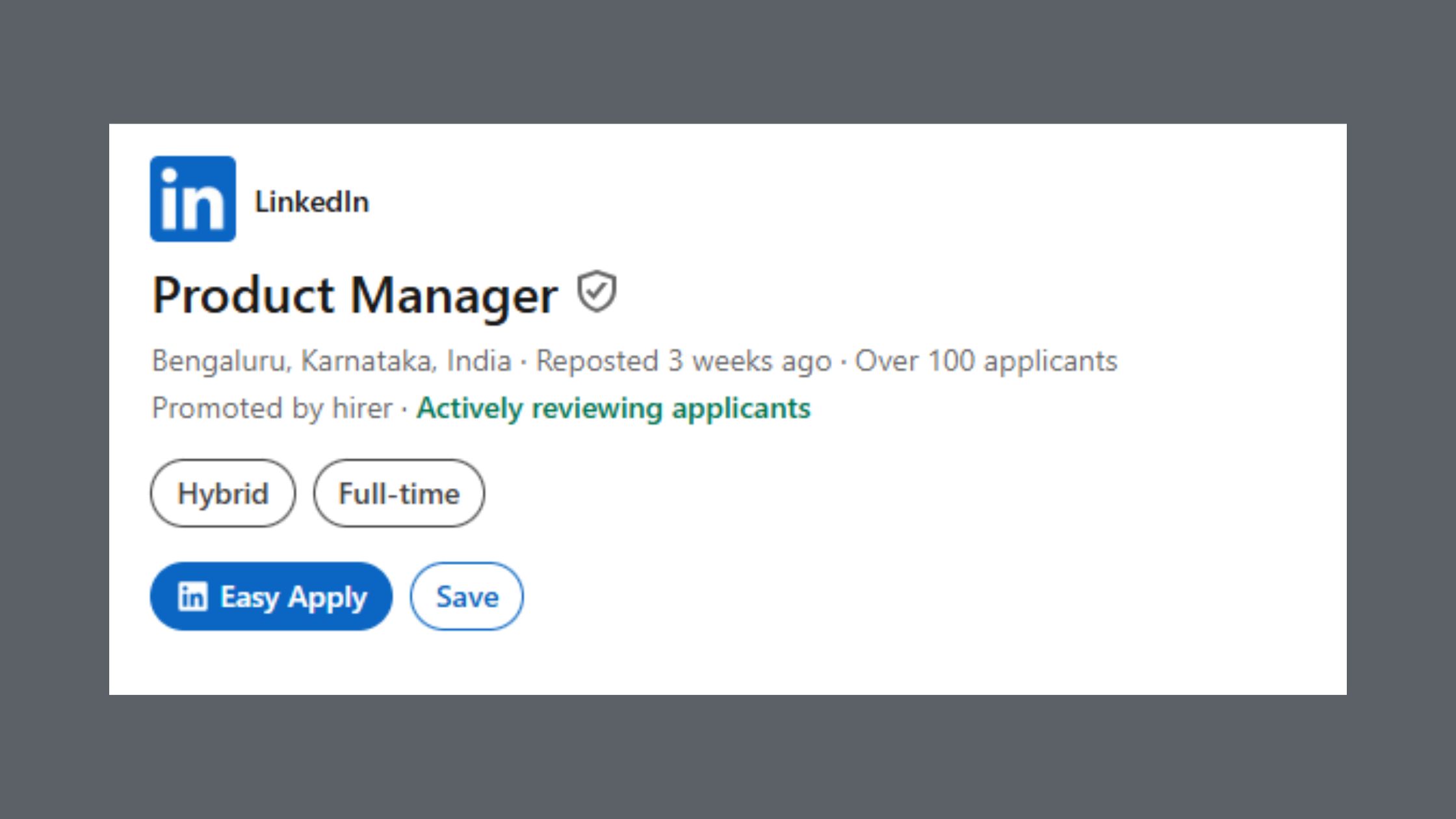Click the Promoted by hirer label

(x=270, y=408)
